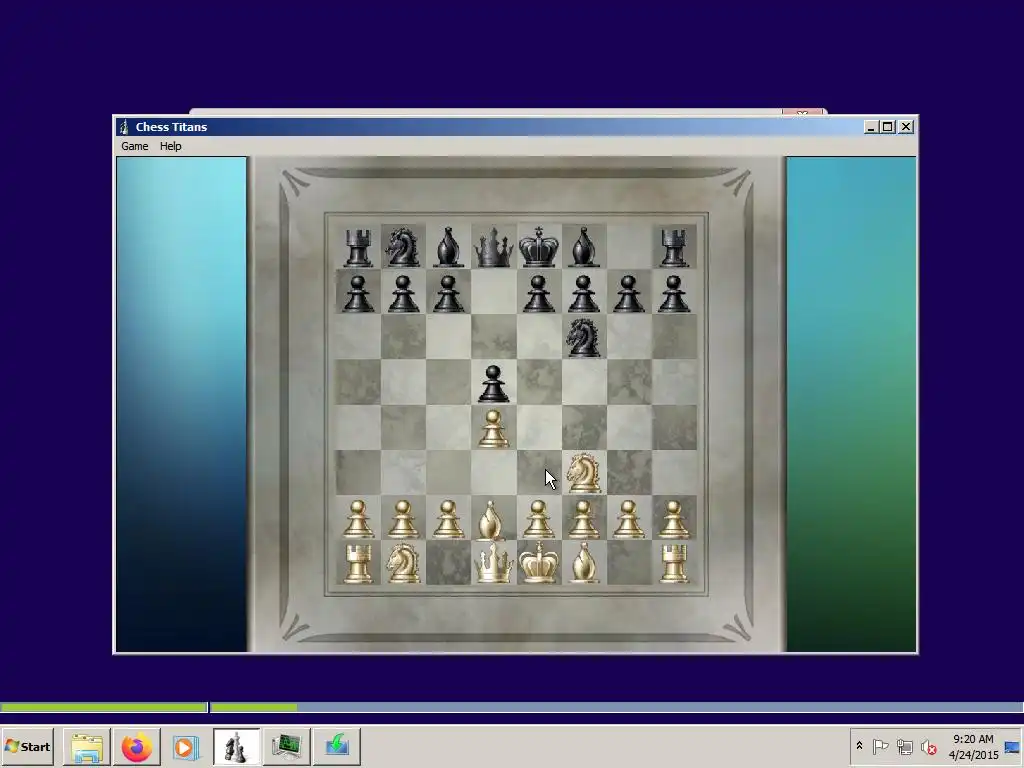The width and height of the screenshot is (1024, 768).
Task: Select the white pawn on f2
Action: [584, 519]
